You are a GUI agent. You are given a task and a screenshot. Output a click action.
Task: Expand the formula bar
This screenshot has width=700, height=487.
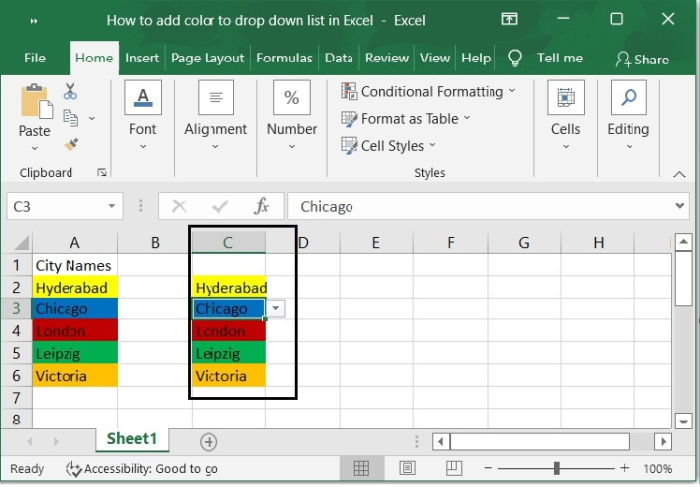click(680, 206)
